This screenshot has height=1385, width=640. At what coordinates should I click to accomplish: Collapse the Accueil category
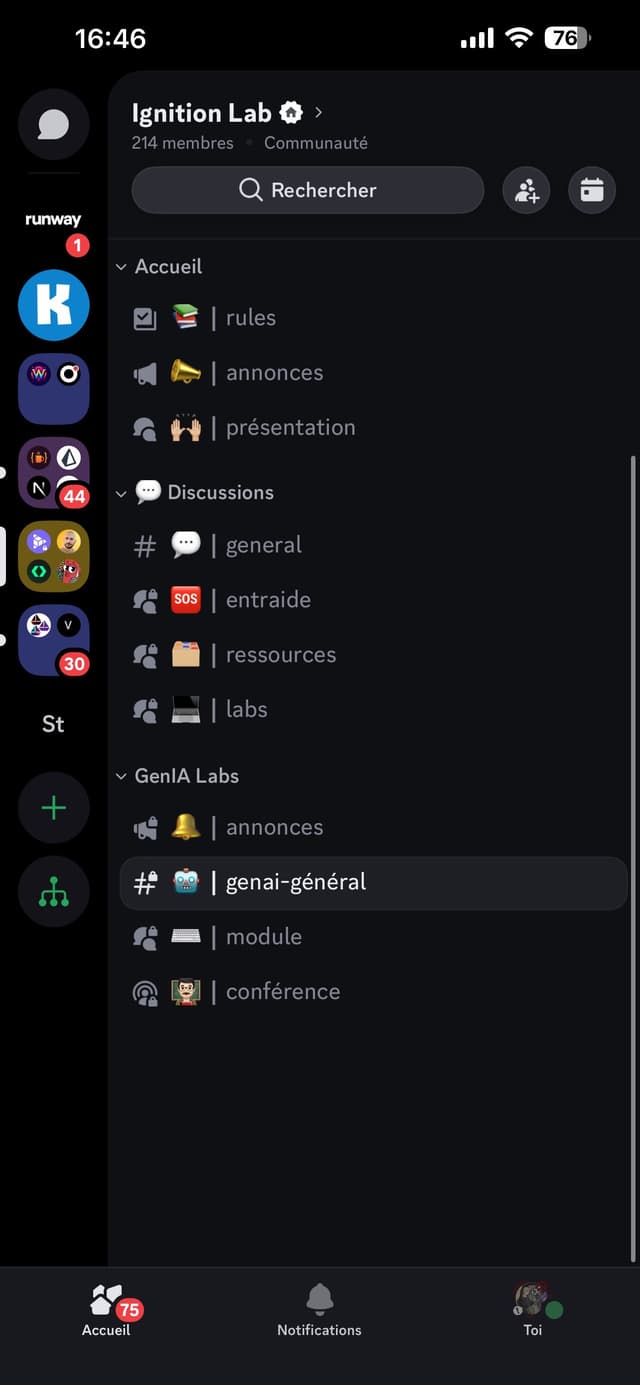[x=160, y=267]
